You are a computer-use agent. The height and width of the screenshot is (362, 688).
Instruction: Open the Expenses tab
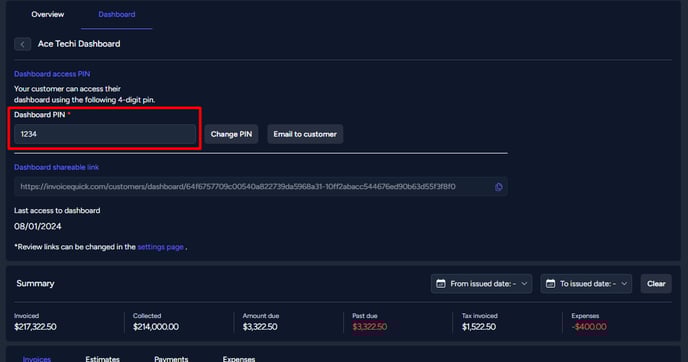click(x=239, y=359)
